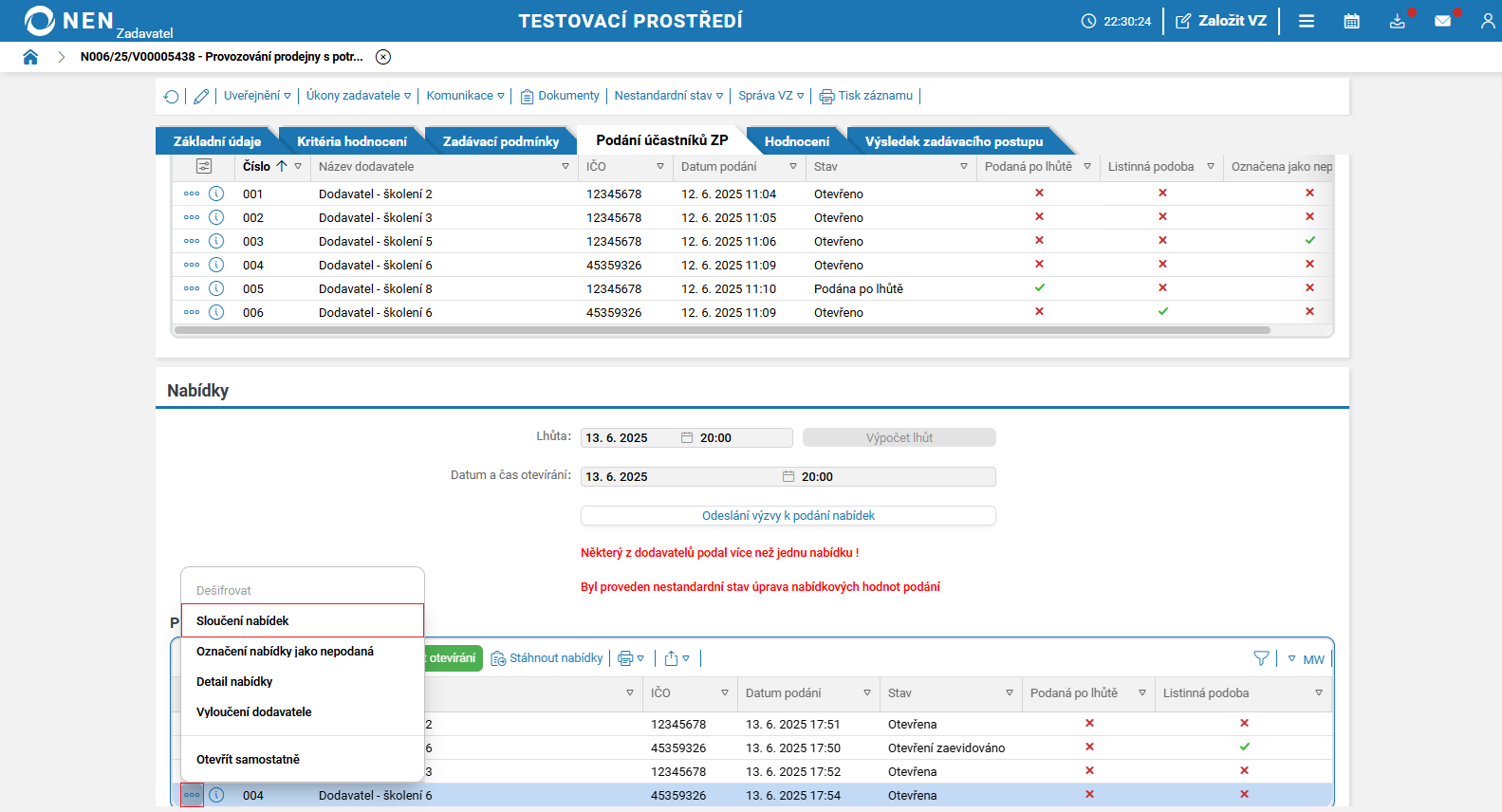Open the user profile icon

1487,21
